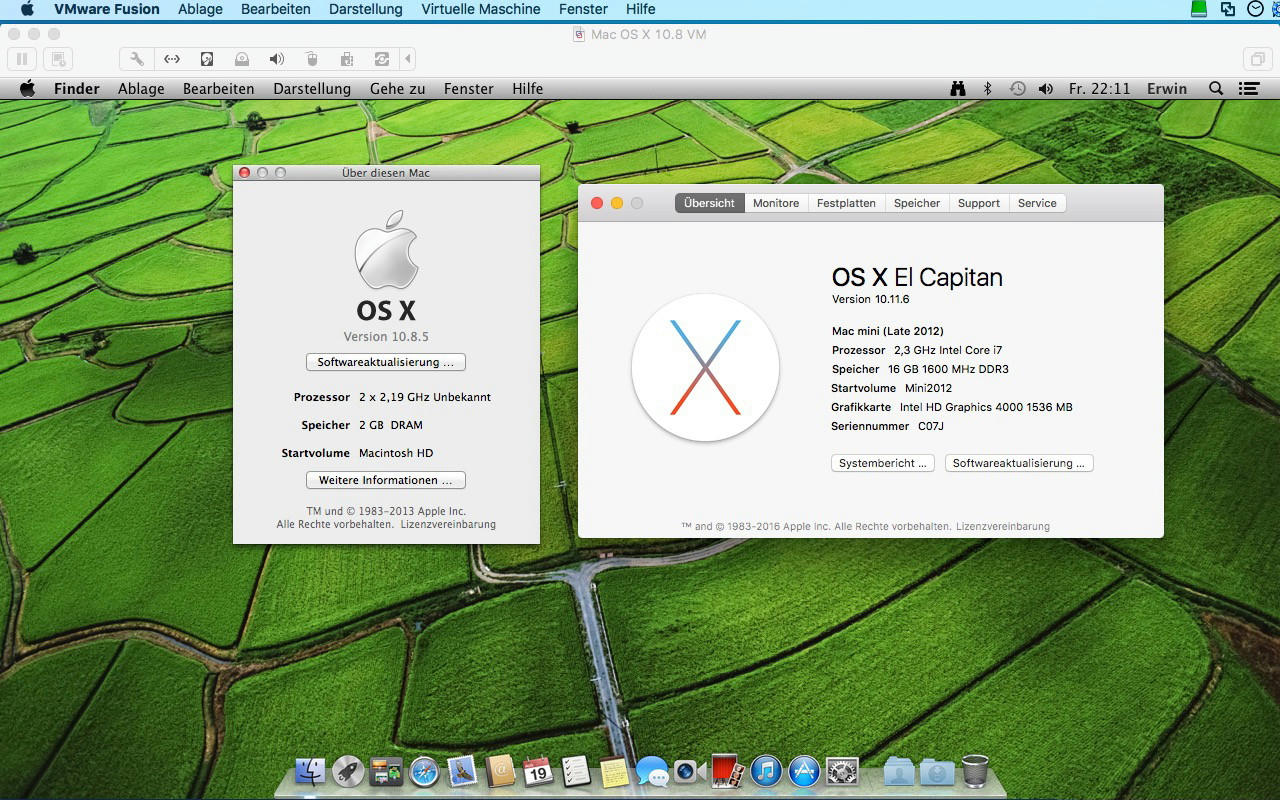This screenshot has height=800, width=1280.
Task: Open guest 'Gehe zu' menu
Action: click(x=397, y=88)
